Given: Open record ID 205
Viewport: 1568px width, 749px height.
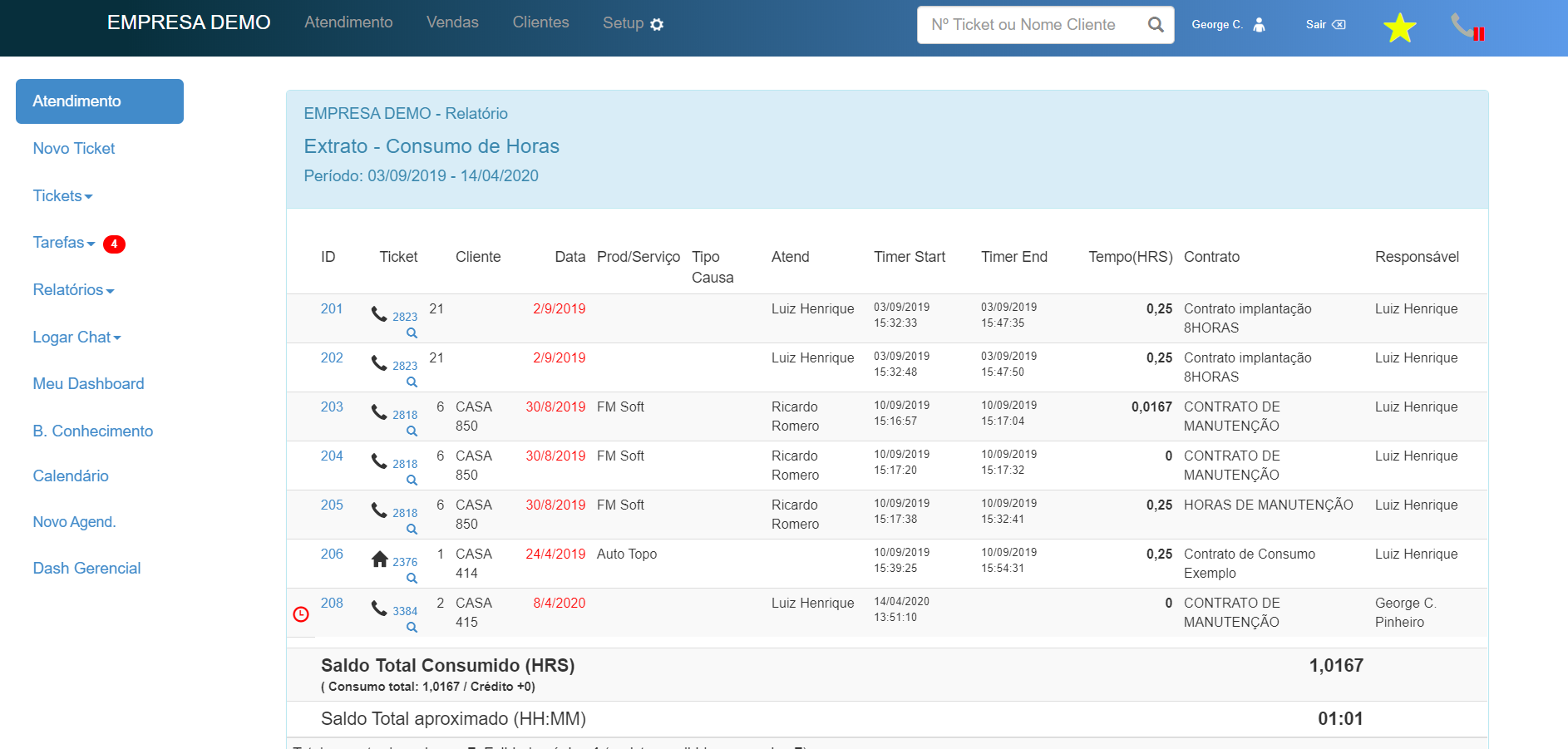Looking at the screenshot, I should (x=332, y=505).
